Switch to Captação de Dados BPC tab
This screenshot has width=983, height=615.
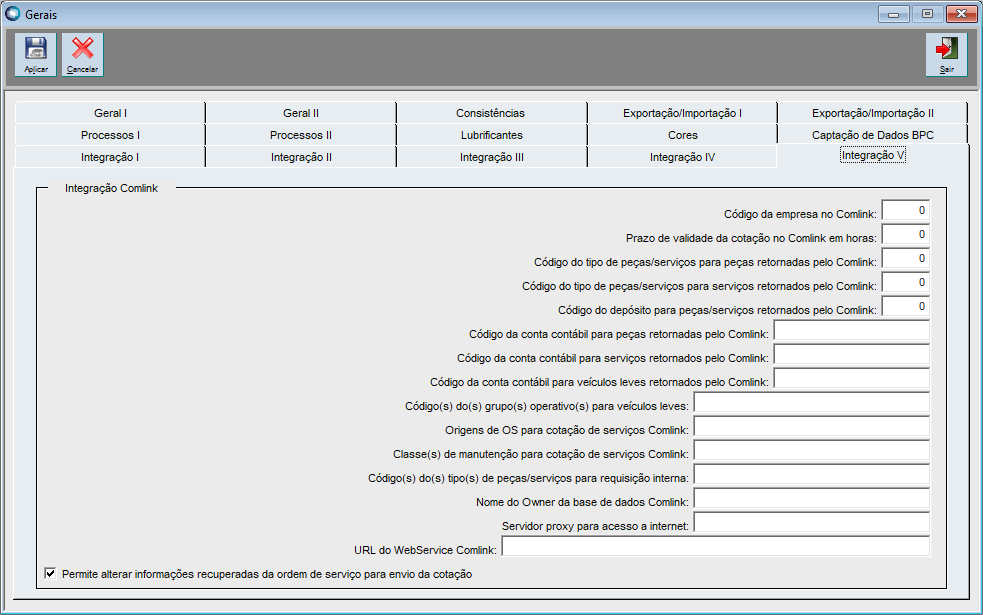coord(873,135)
